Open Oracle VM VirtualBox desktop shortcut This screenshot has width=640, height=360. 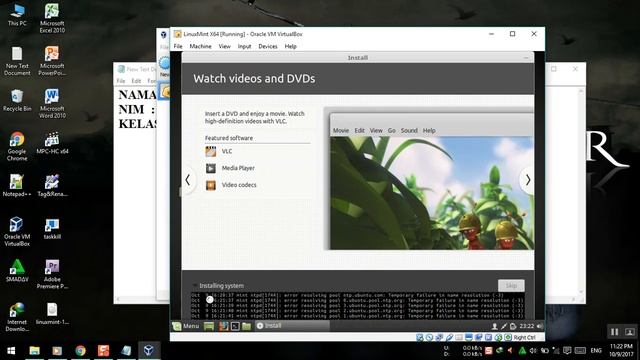click(x=17, y=231)
